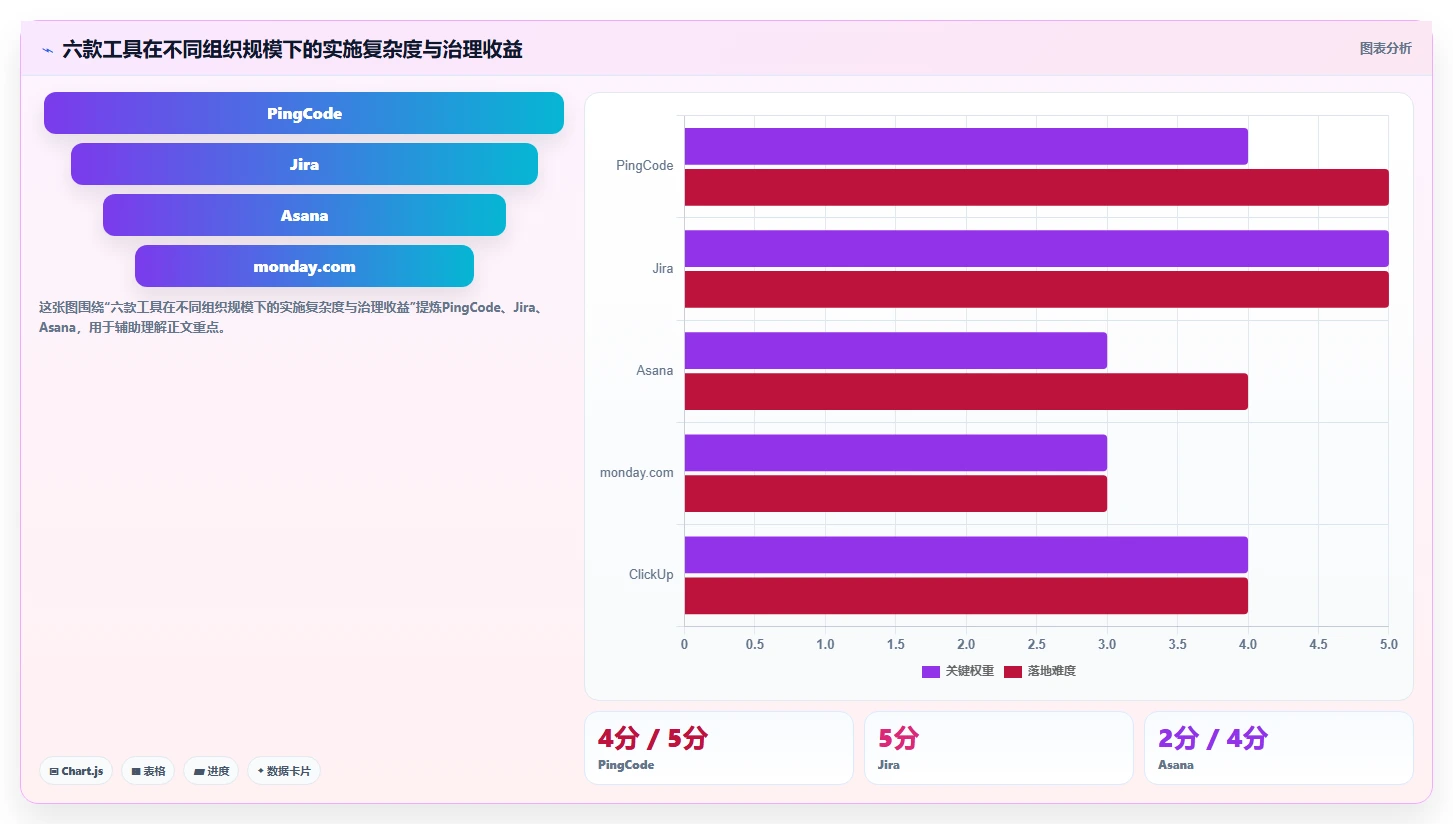Click PingCode red 落地难度 bar
The width and height of the screenshot is (1453, 824).
[x=1036, y=187]
